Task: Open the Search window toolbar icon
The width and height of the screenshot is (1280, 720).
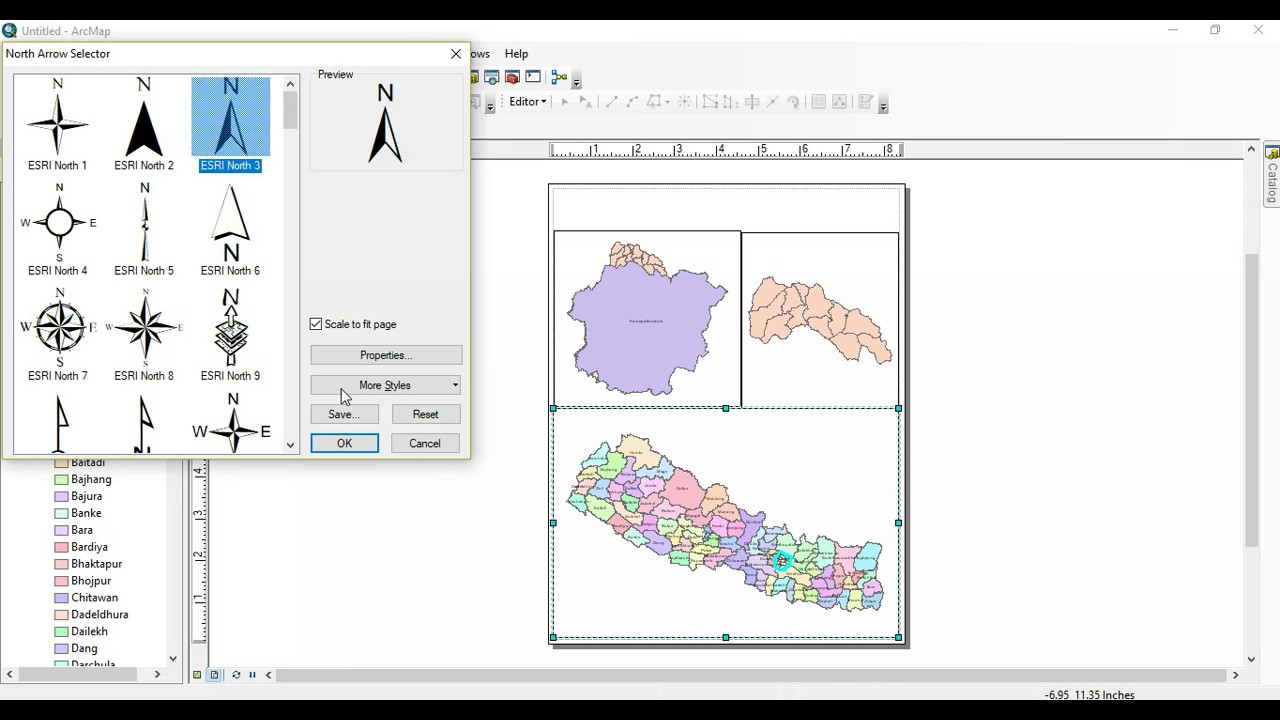Action: tap(491, 77)
